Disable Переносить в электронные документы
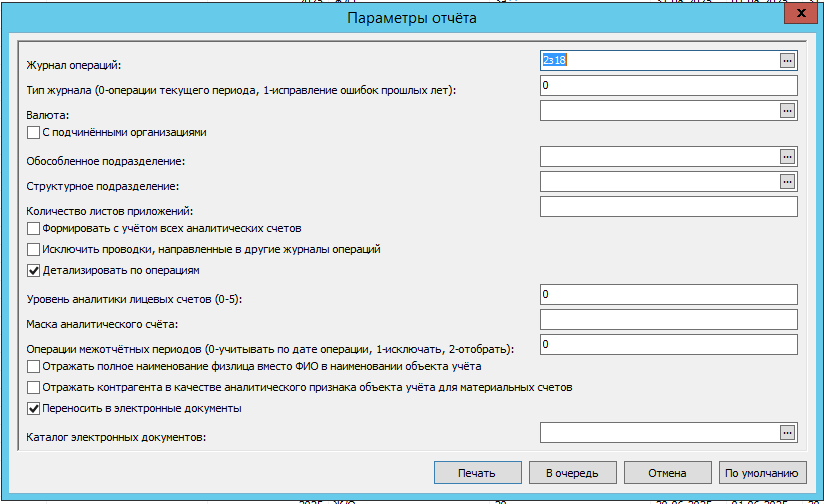 click(x=34, y=408)
